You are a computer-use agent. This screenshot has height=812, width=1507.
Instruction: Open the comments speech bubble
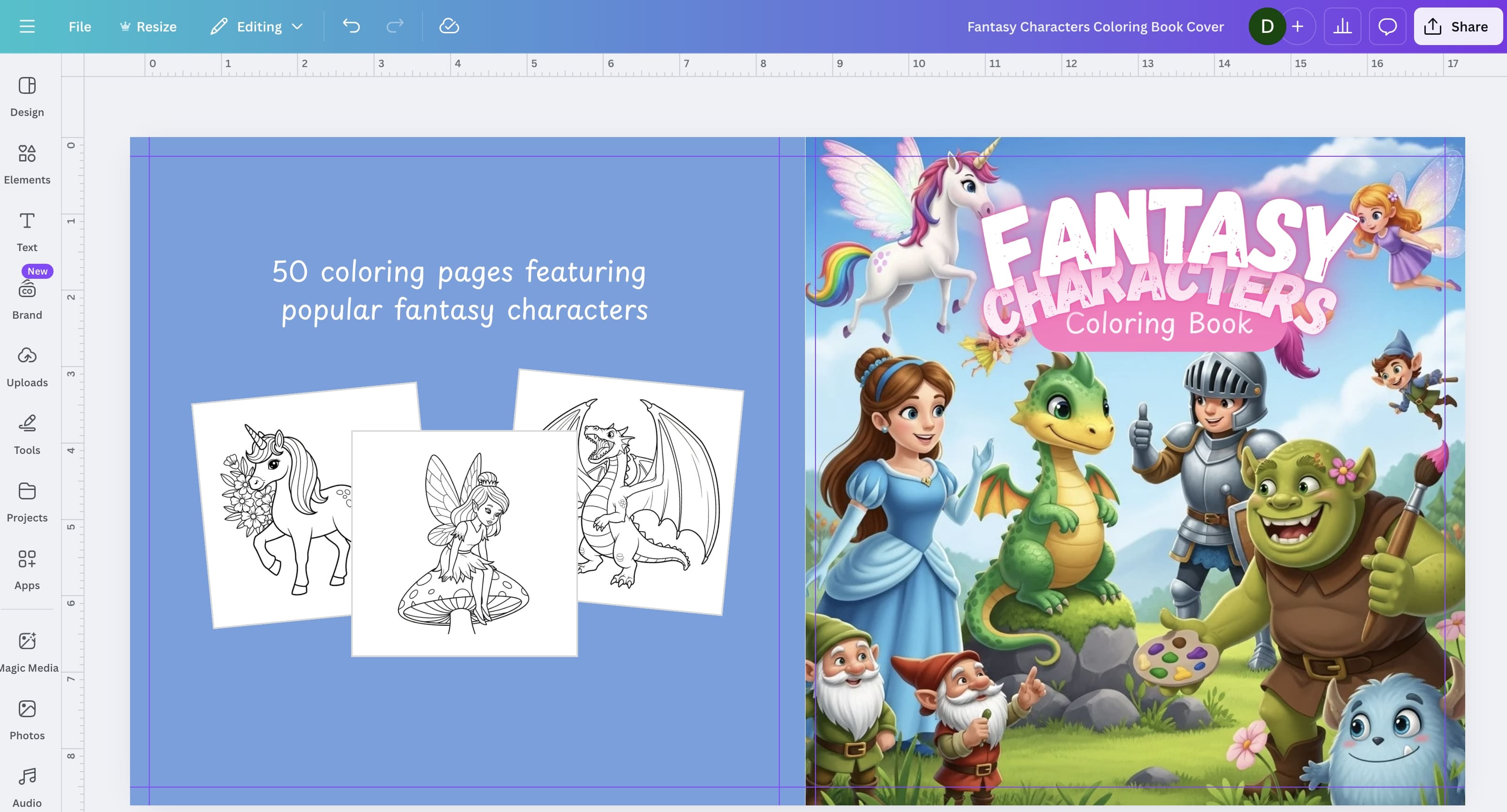pyautogui.click(x=1387, y=26)
